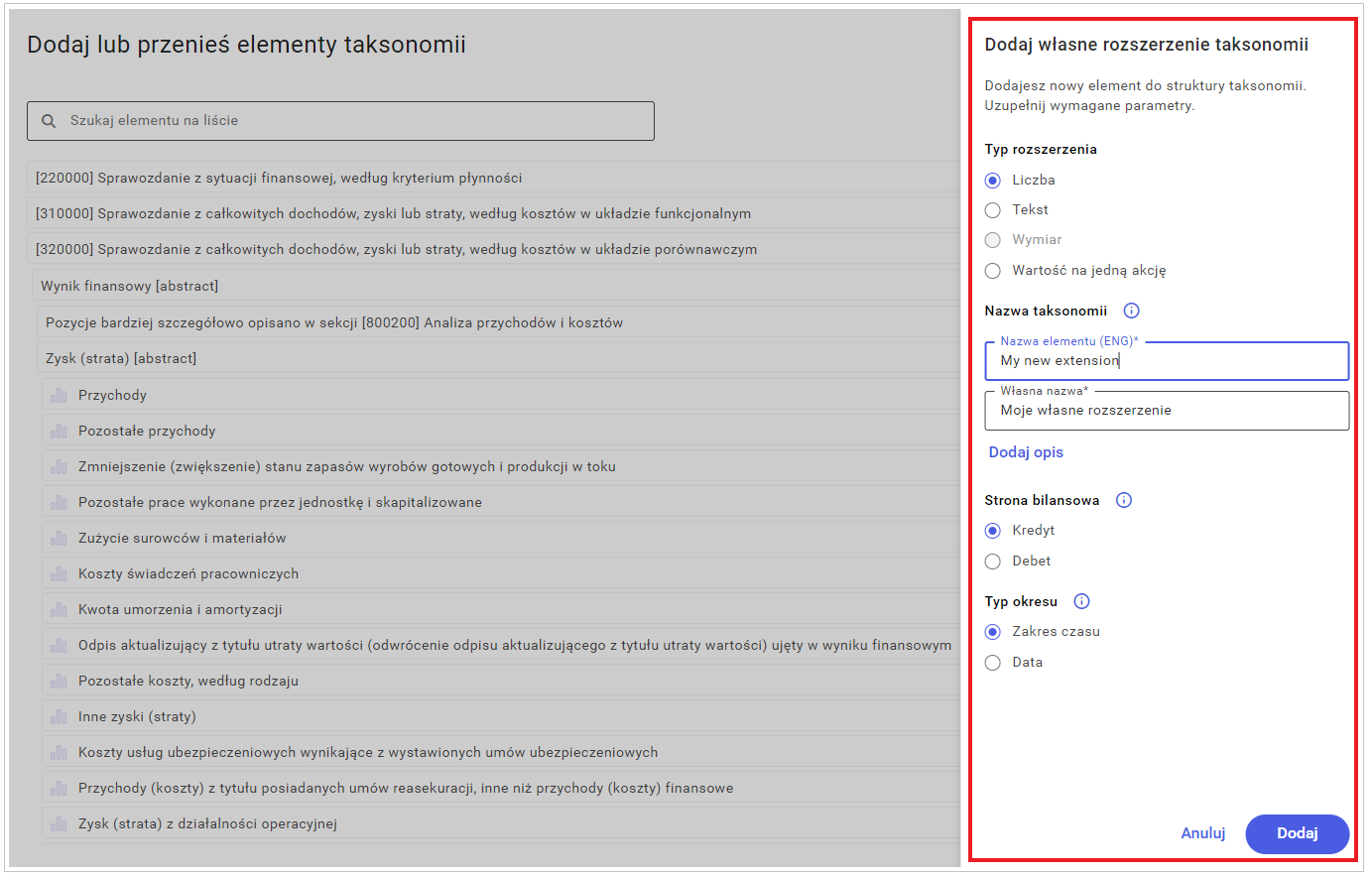Select Inne zyski (straty) text
Image resolution: width=1372 pixels, height=877 pixels.
point(137,717)
